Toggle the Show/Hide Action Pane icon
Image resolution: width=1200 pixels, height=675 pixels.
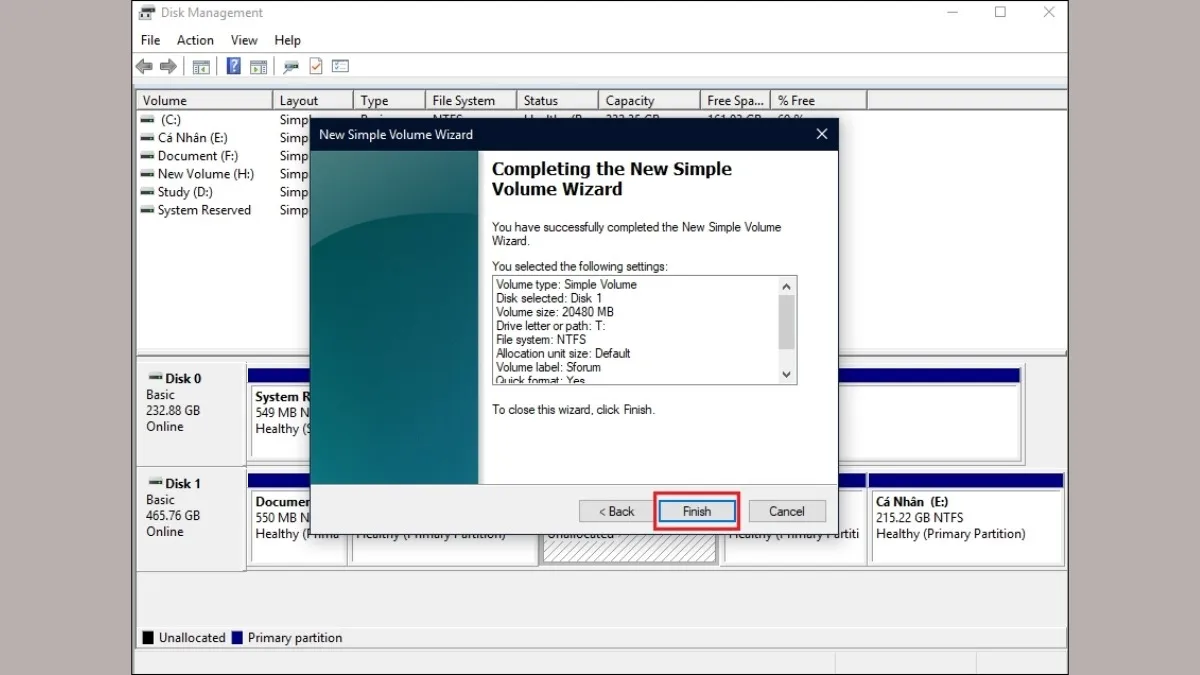[258, 66]
